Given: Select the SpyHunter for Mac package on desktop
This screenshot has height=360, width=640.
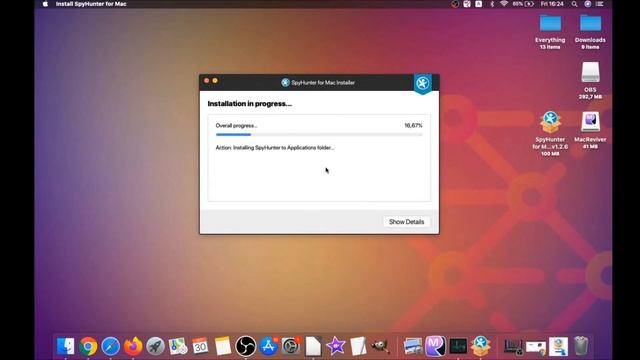Looking at the screenshot, I should 550,133.
